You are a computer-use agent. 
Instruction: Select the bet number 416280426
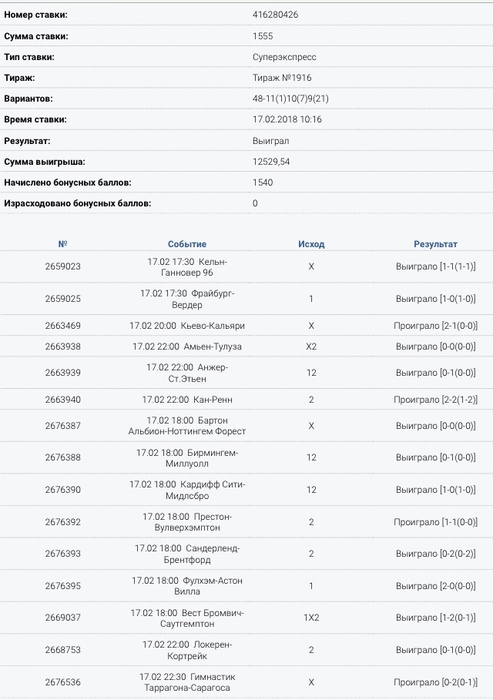coord(275,15)
